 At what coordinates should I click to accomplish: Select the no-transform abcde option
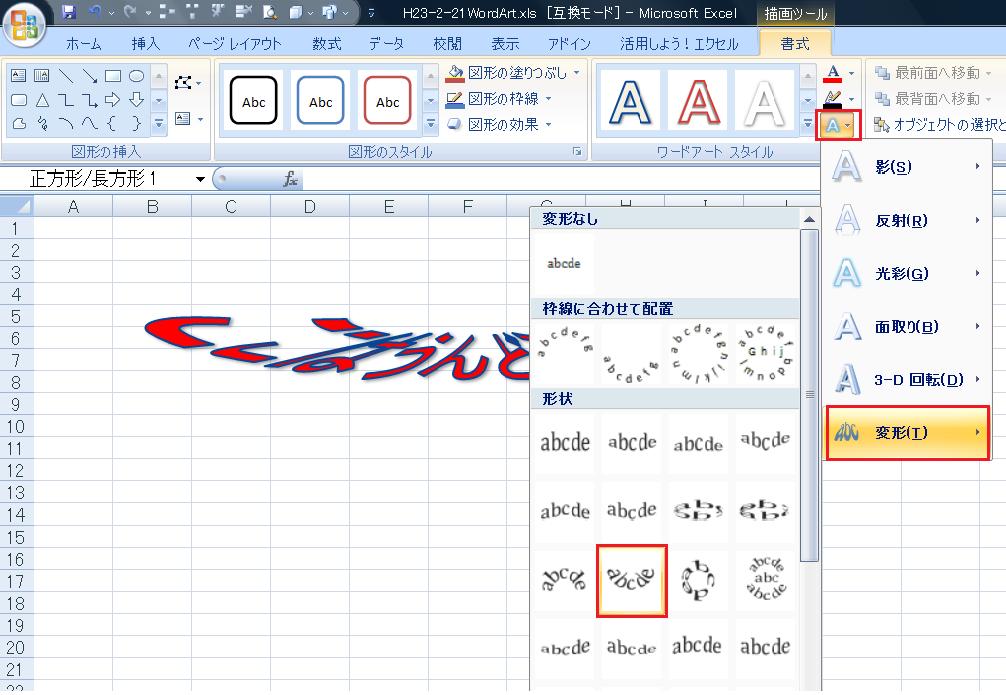pyautogui.click(x=564, y=263)
